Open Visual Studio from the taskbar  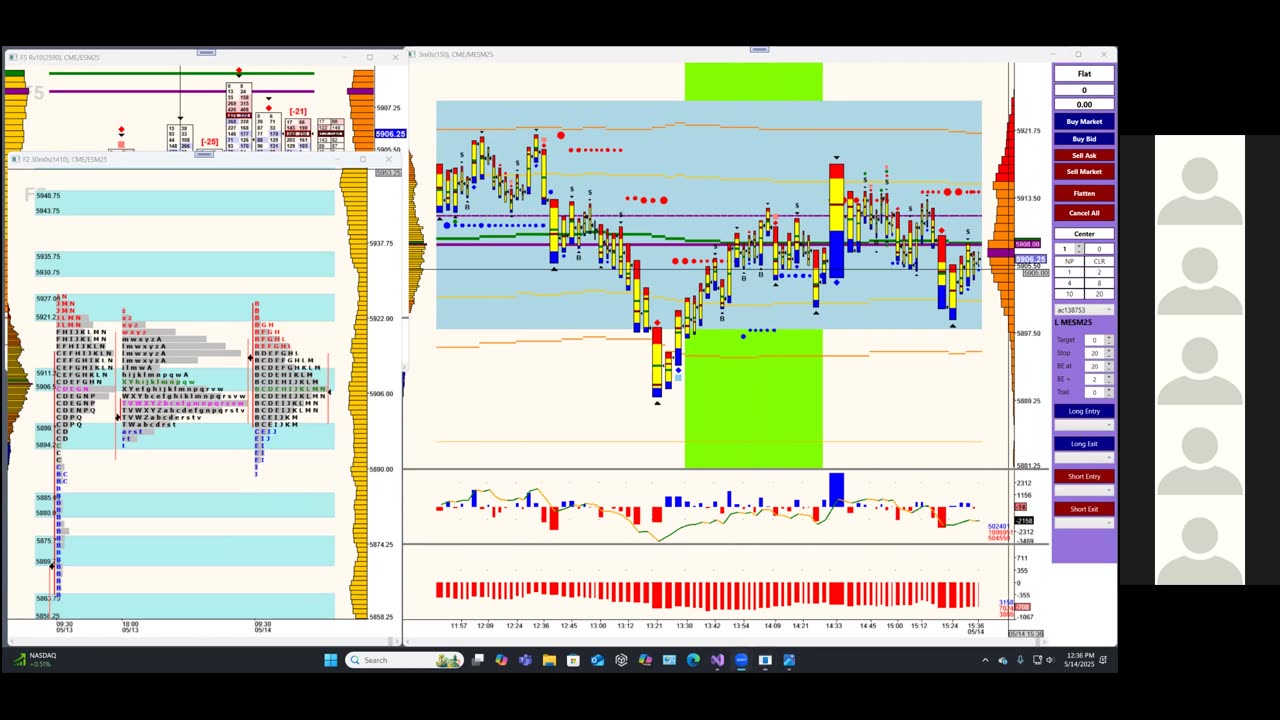[717, 660]
